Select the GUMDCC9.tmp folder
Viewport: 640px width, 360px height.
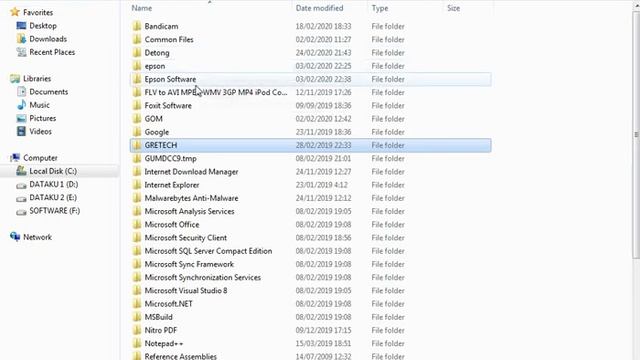(x=170, y=158)
